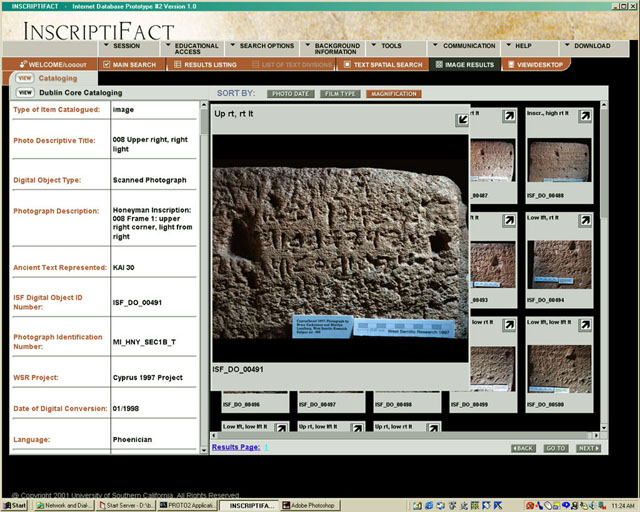Click the Scanned Photograph value
This screenshot has width=640, height=512.
pos(149,180)
